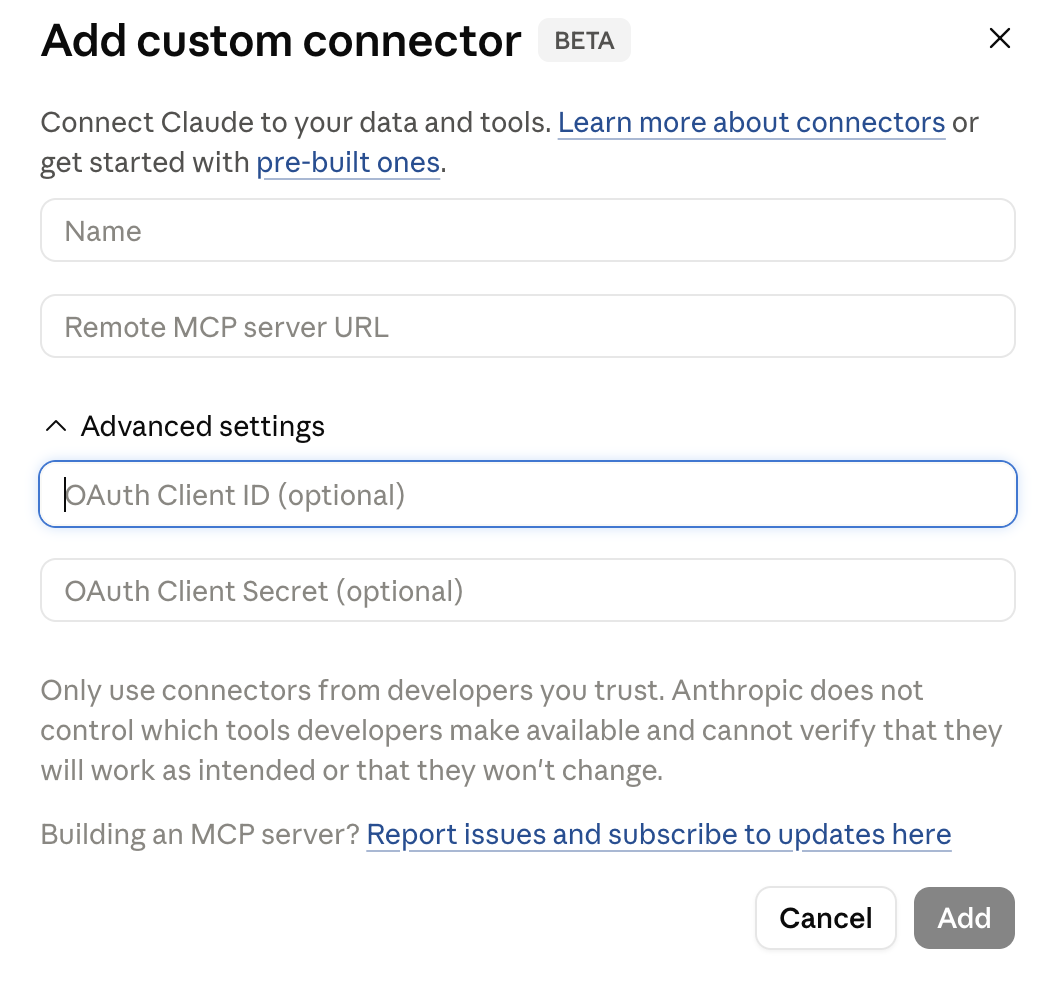
Task: Click the OAuth Client Secret field
Action: (x=528, y=590)
